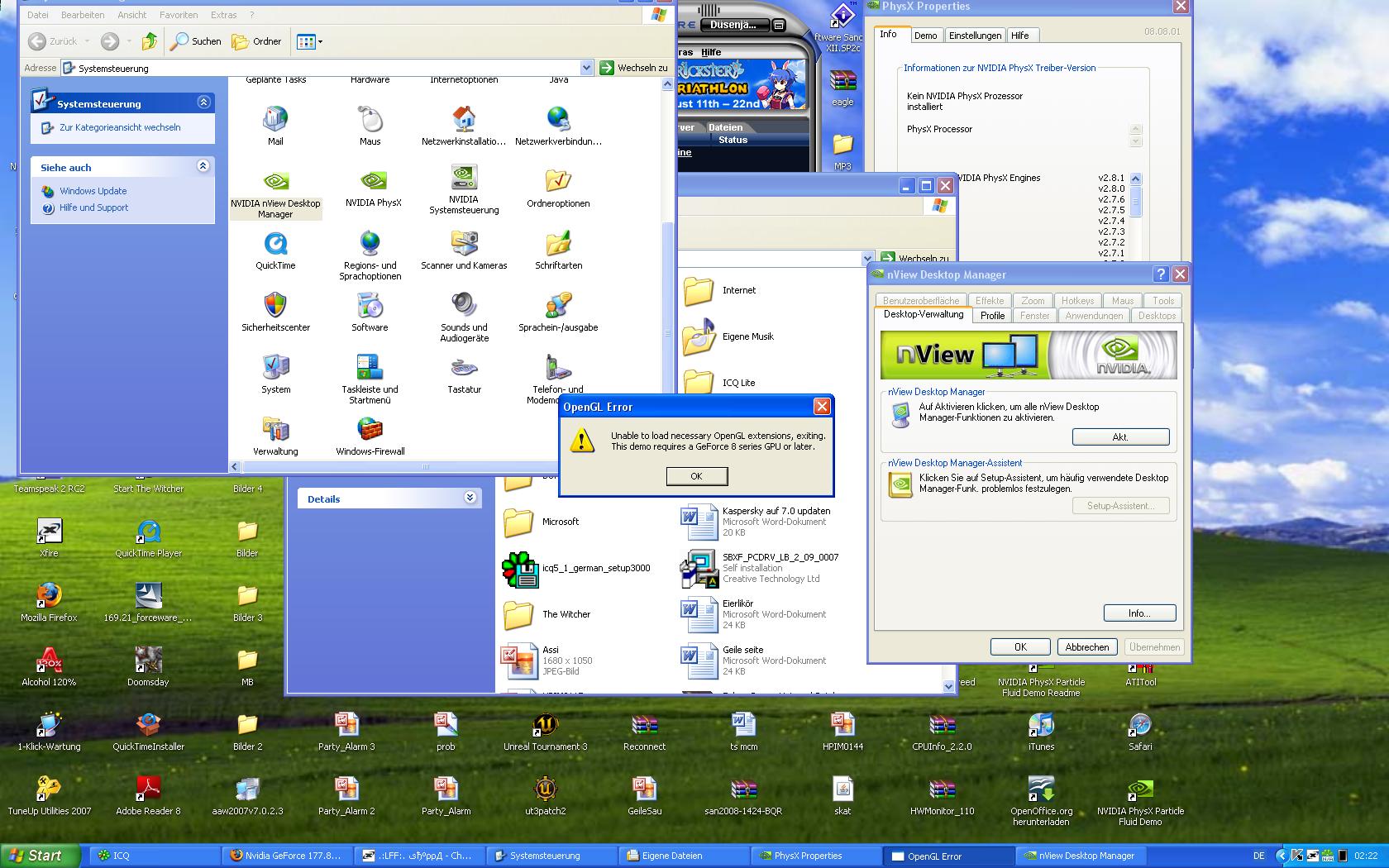Image resolution: width=1389 pixels, height=868 pixels.
Task: Select the Xfire desktop shortcut
Action: tap(49, 538)
